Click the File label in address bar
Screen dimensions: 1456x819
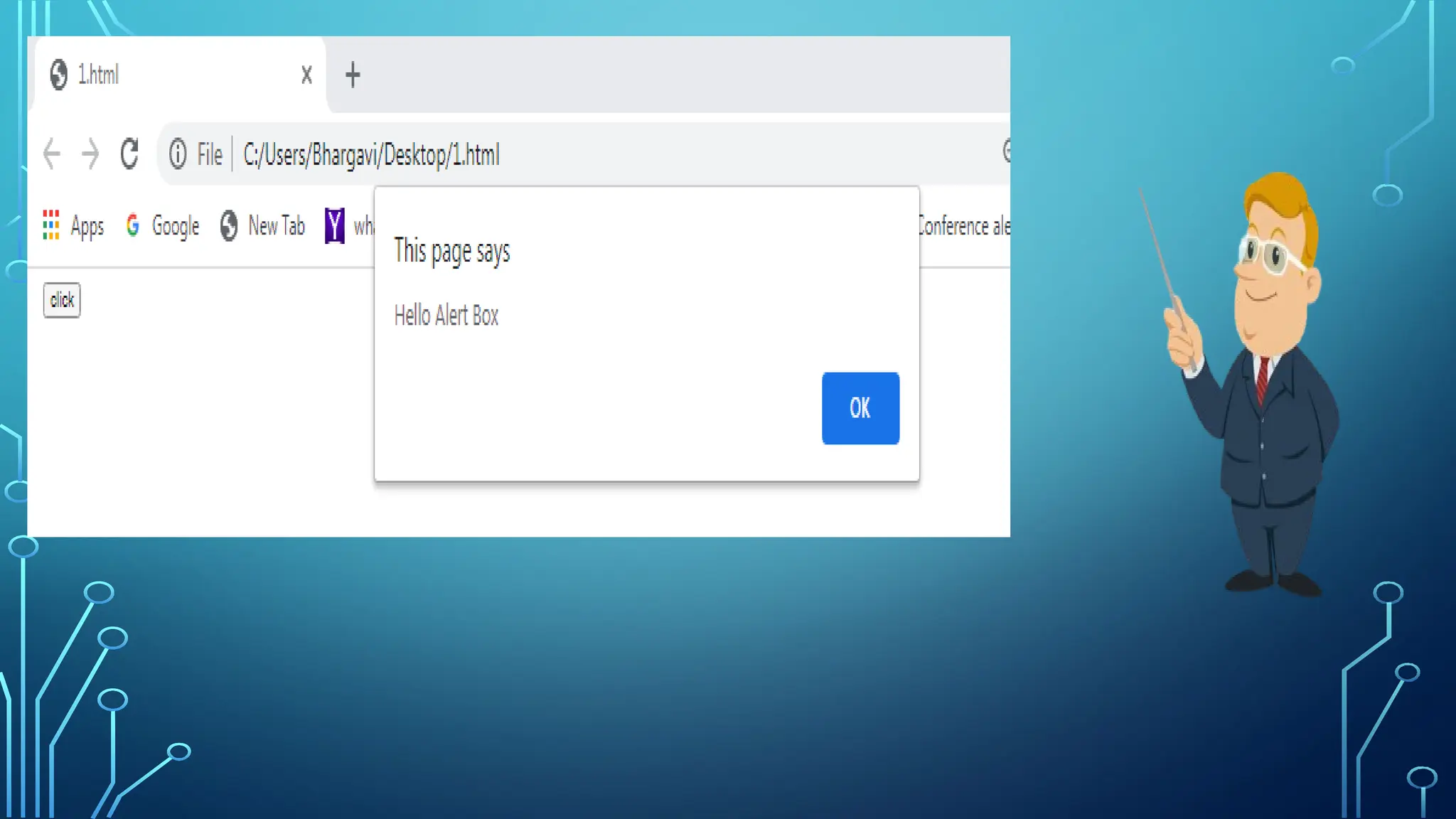210,154
